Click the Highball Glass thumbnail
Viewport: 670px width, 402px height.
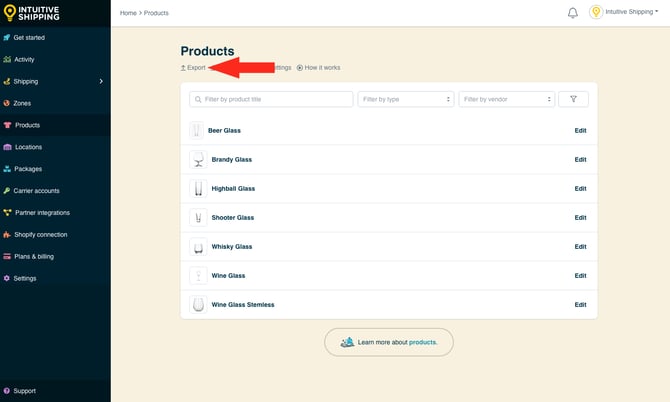click(198, 188)
